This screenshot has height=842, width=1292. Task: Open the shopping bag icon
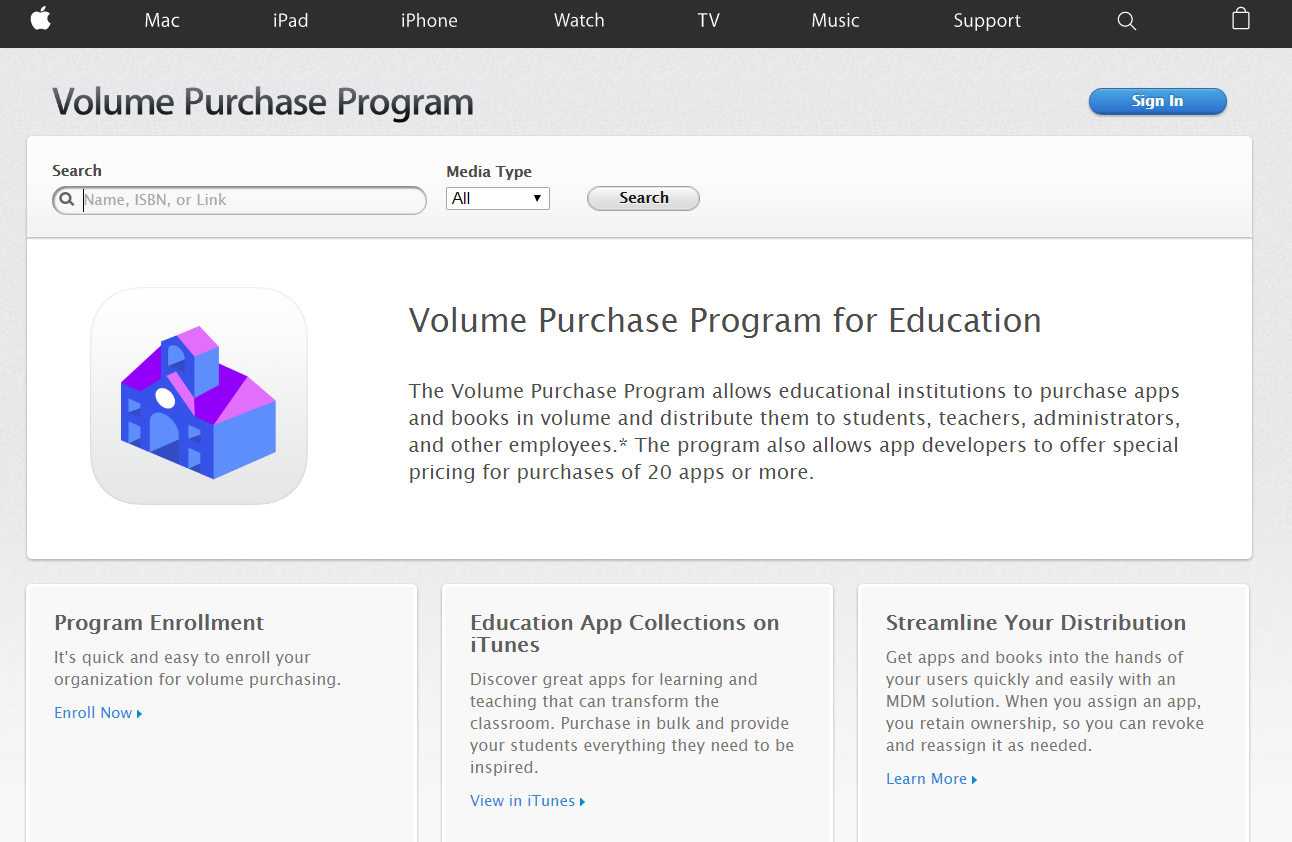pos(1241,19)
